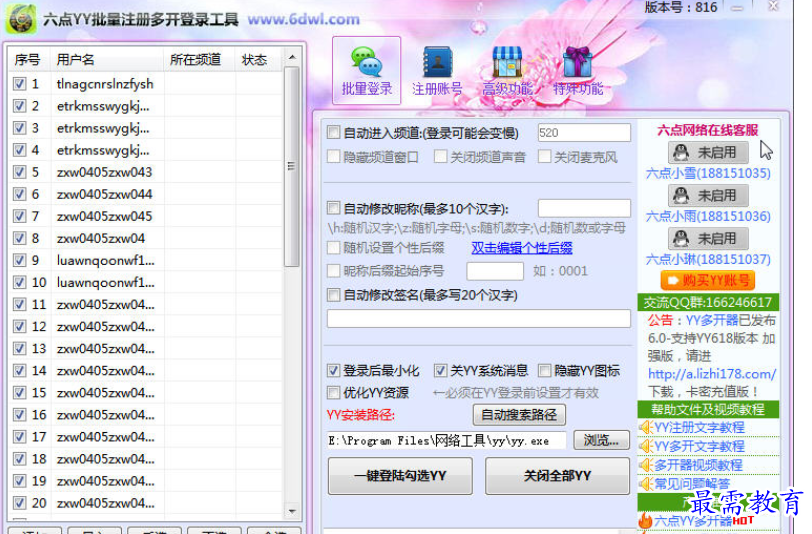Close the 六点YY tool window
Screen dimensions: 812x534
(774, 7)
